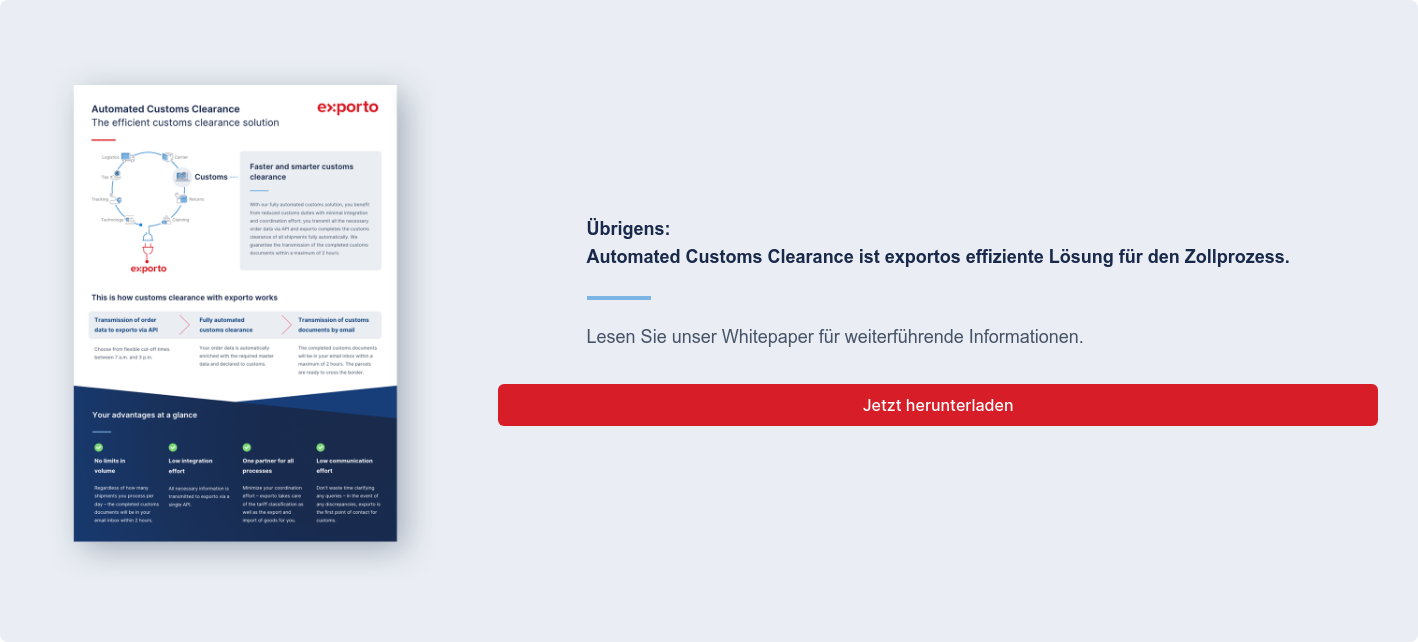Viewport: 1418px width, 642px height.
Task: Click the line 'Automated Customs Clearance ist exportos effiziente Lösung'
Action: pyautogui.click(x=938, y=257)
